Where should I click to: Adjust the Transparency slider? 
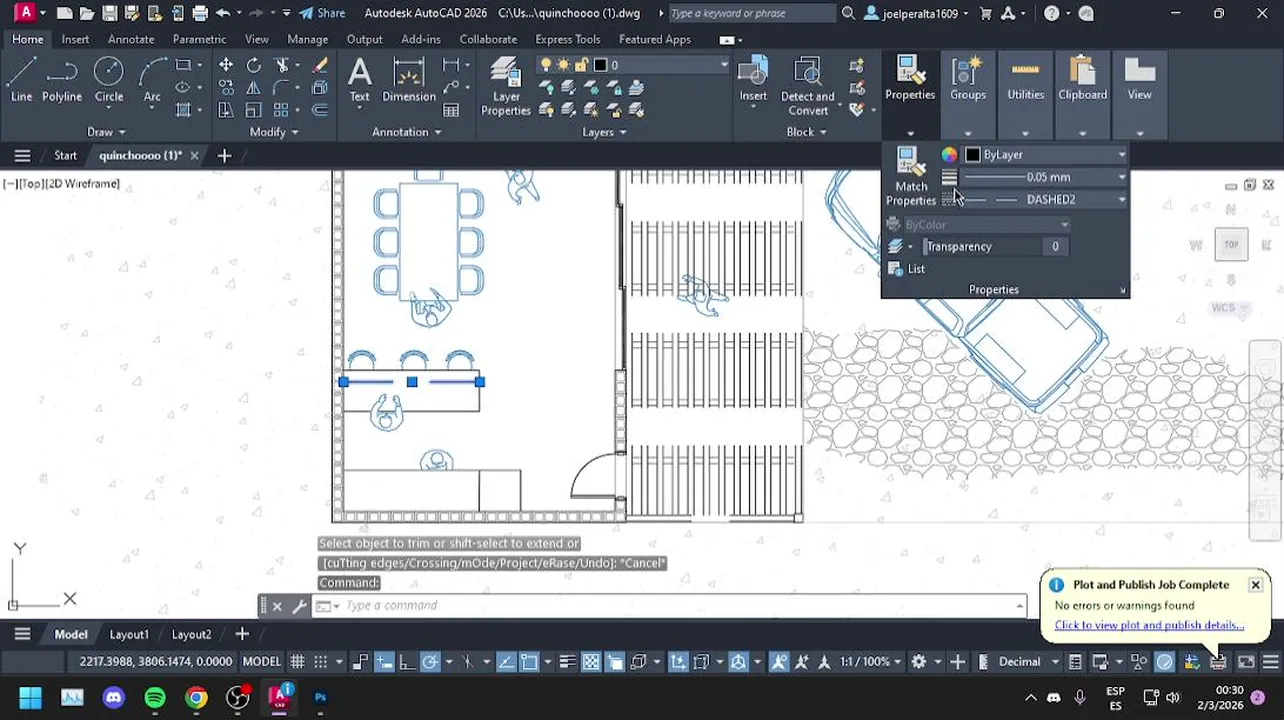pos(982,246)
